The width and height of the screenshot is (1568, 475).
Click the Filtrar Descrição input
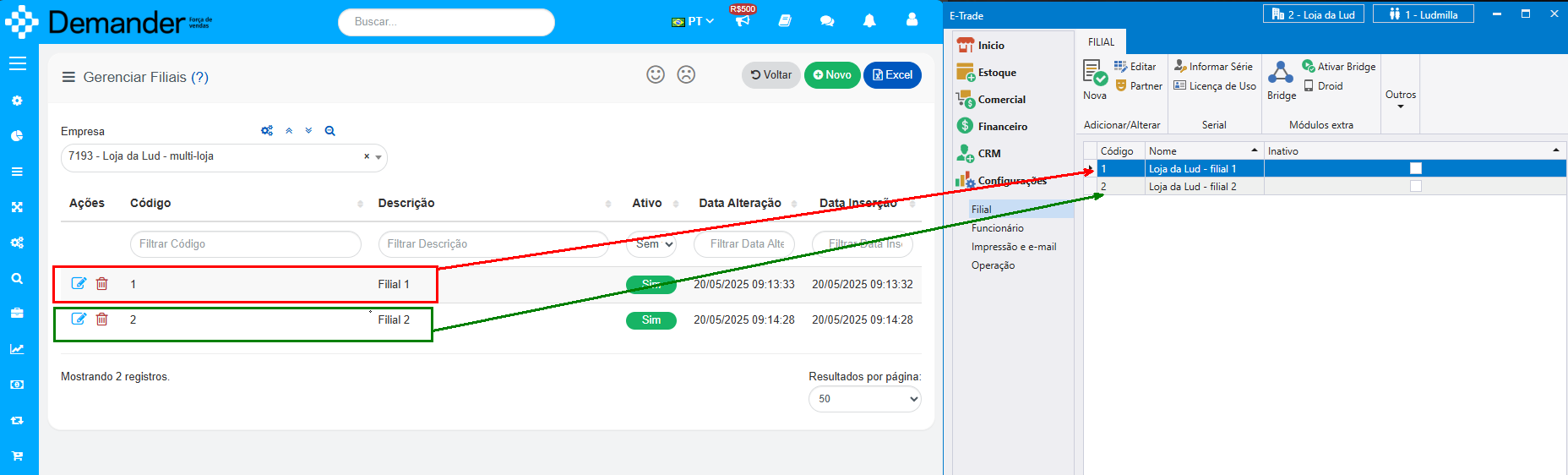coord(493,244)
